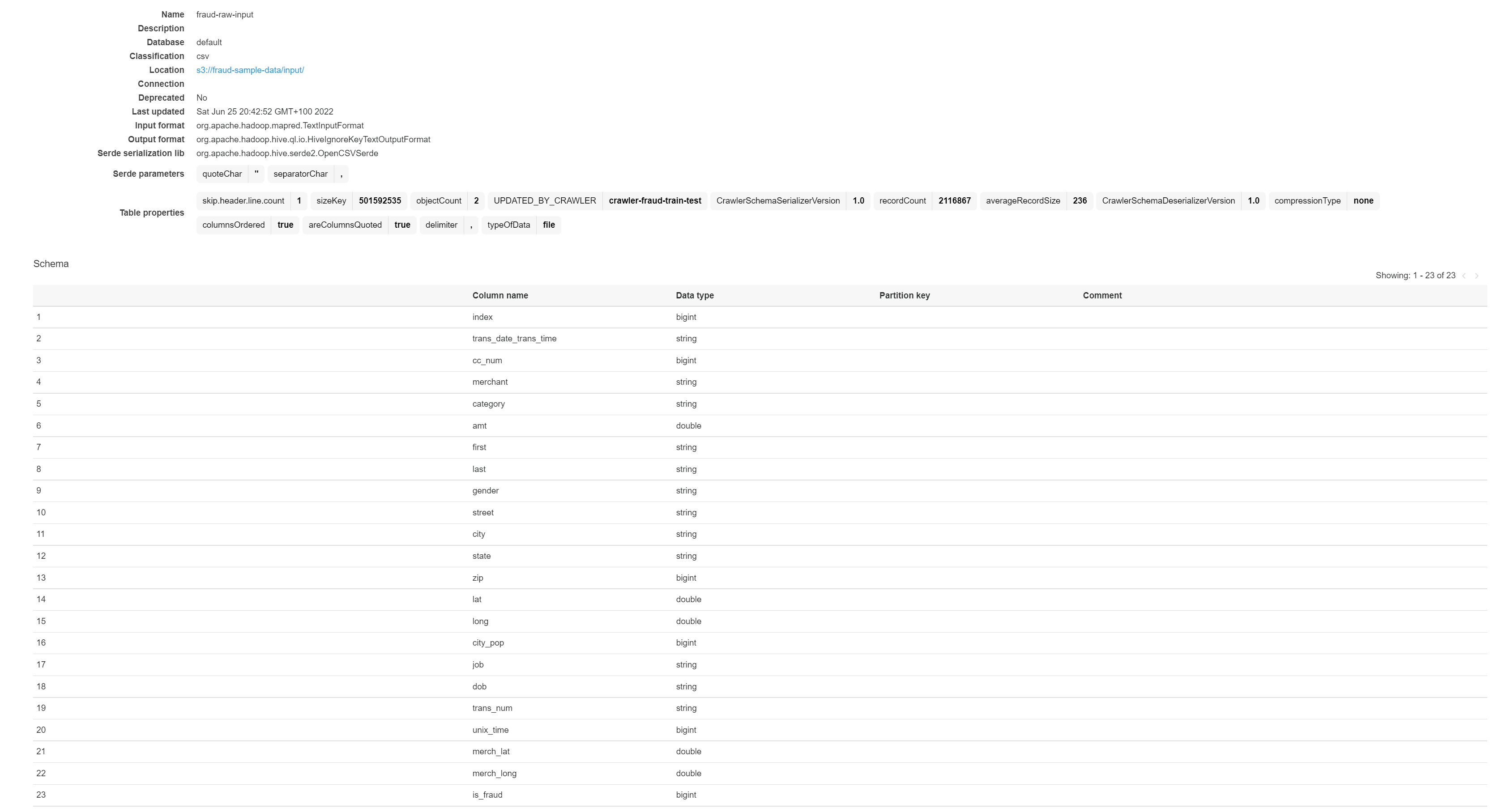1511x812 pixels.
Task: Select the is_fraud column name
Action: coord(487,795)
